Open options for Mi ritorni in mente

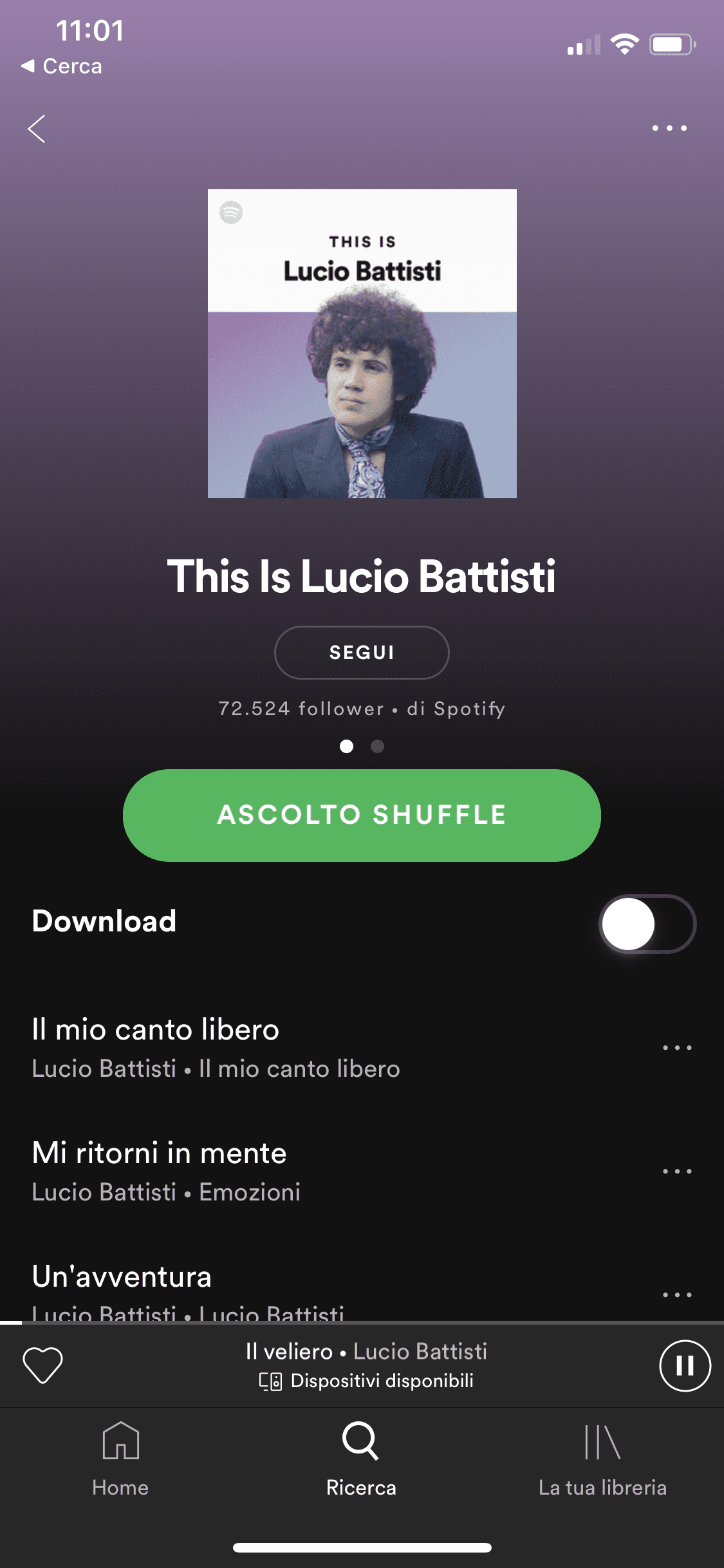pos(677,1171)
